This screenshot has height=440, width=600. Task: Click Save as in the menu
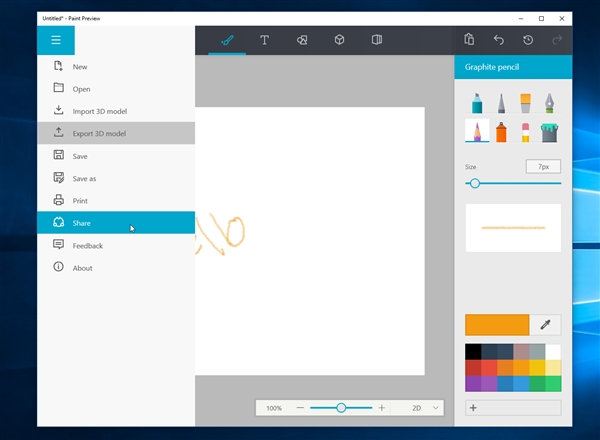coord(84,178)
